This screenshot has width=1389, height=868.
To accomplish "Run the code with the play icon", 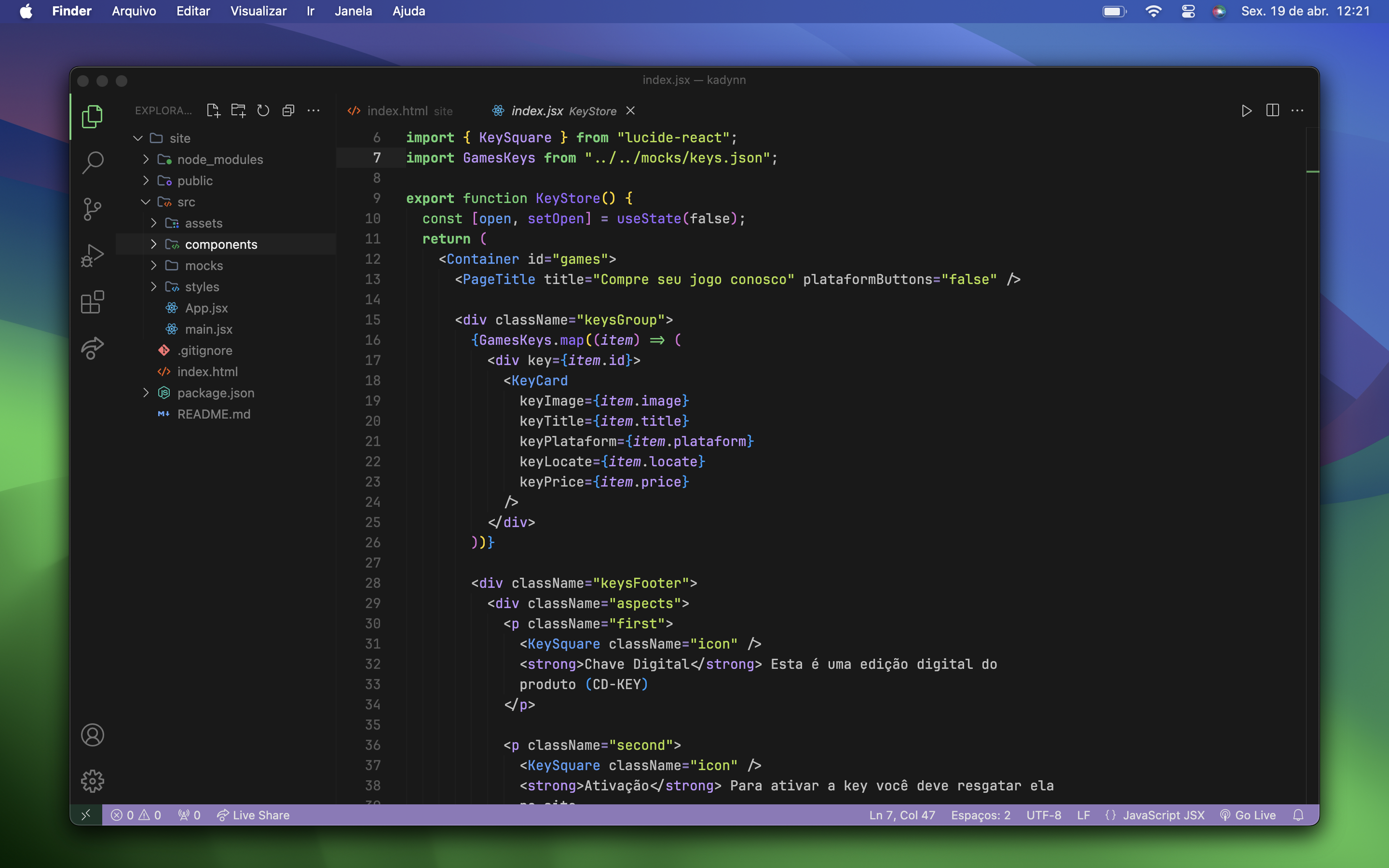I will click(1246, 110).
